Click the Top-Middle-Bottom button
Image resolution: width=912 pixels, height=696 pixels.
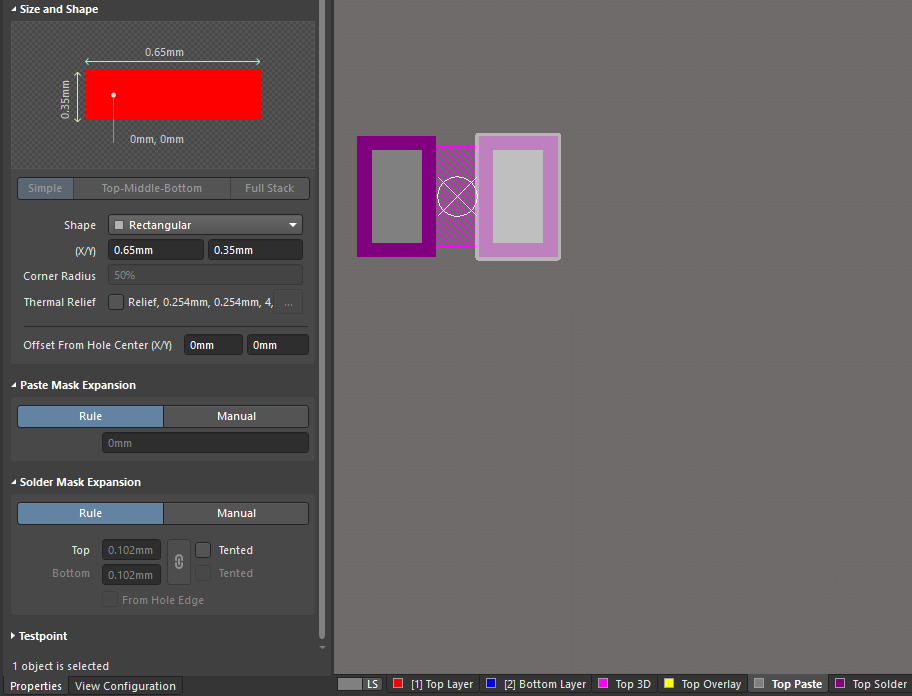click(151, 188)
